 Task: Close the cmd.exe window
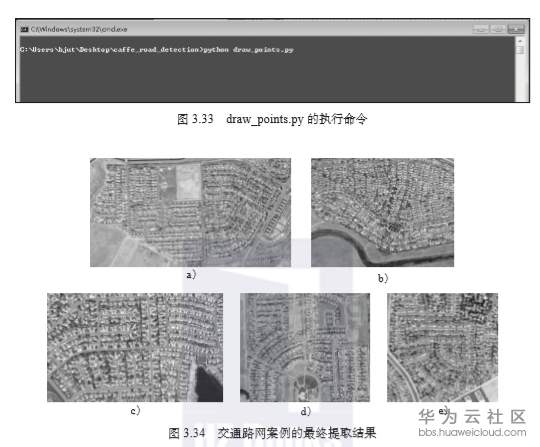tap(516, 29)
